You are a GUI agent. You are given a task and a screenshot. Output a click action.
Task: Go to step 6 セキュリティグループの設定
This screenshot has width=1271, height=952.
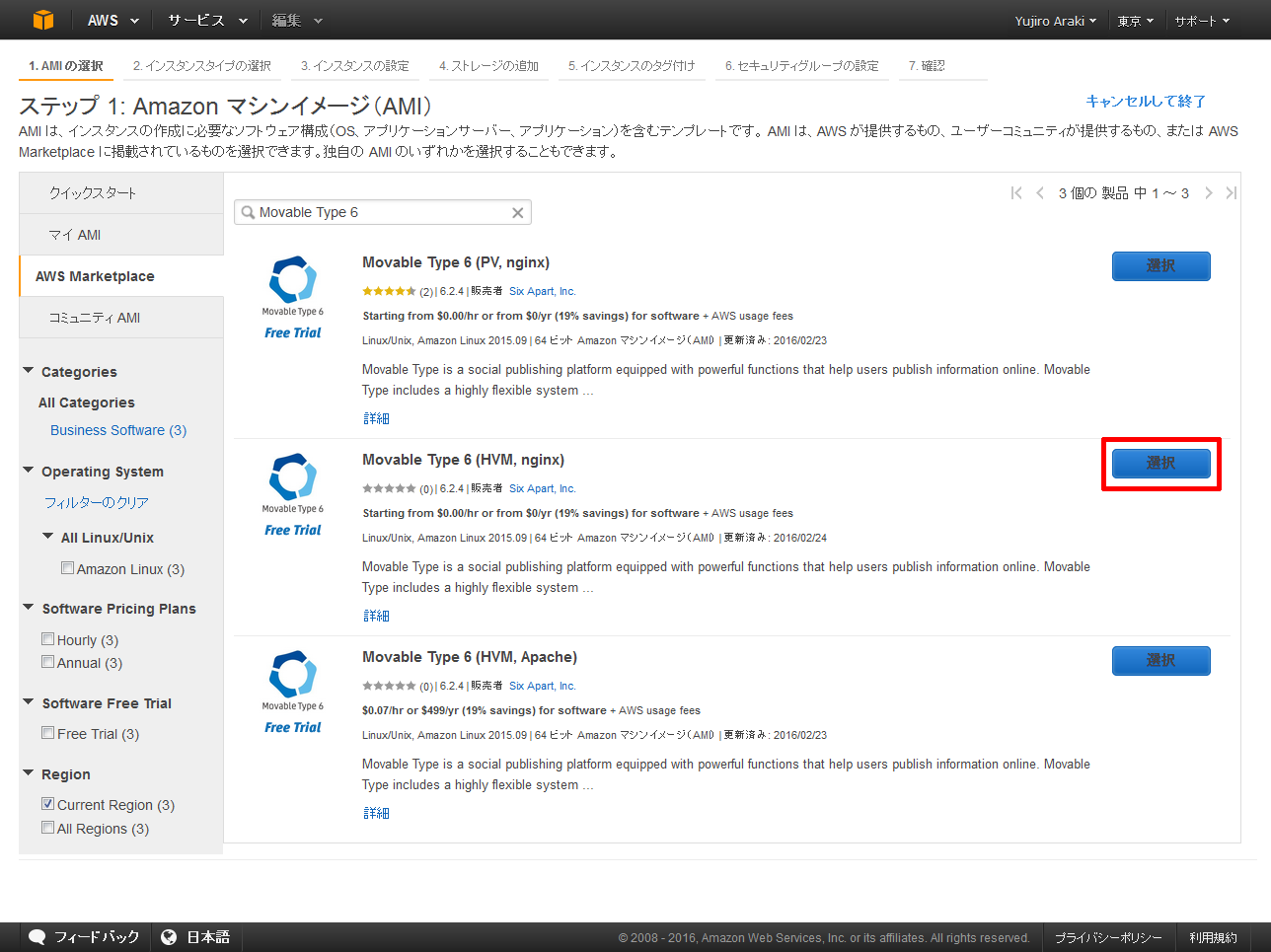[x=802, y=66]
